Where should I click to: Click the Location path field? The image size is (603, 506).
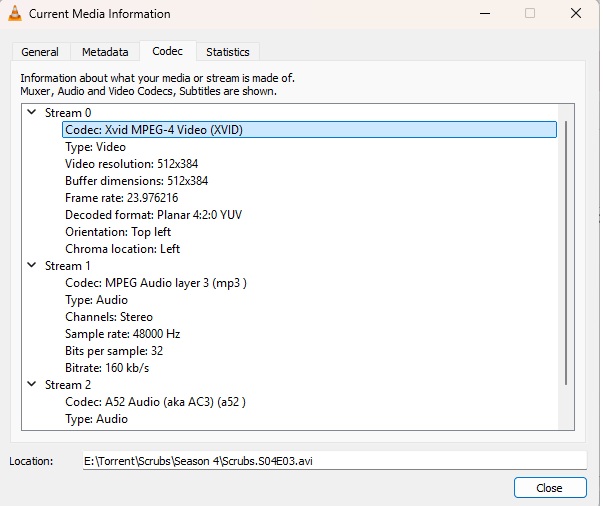coord(335,461)
